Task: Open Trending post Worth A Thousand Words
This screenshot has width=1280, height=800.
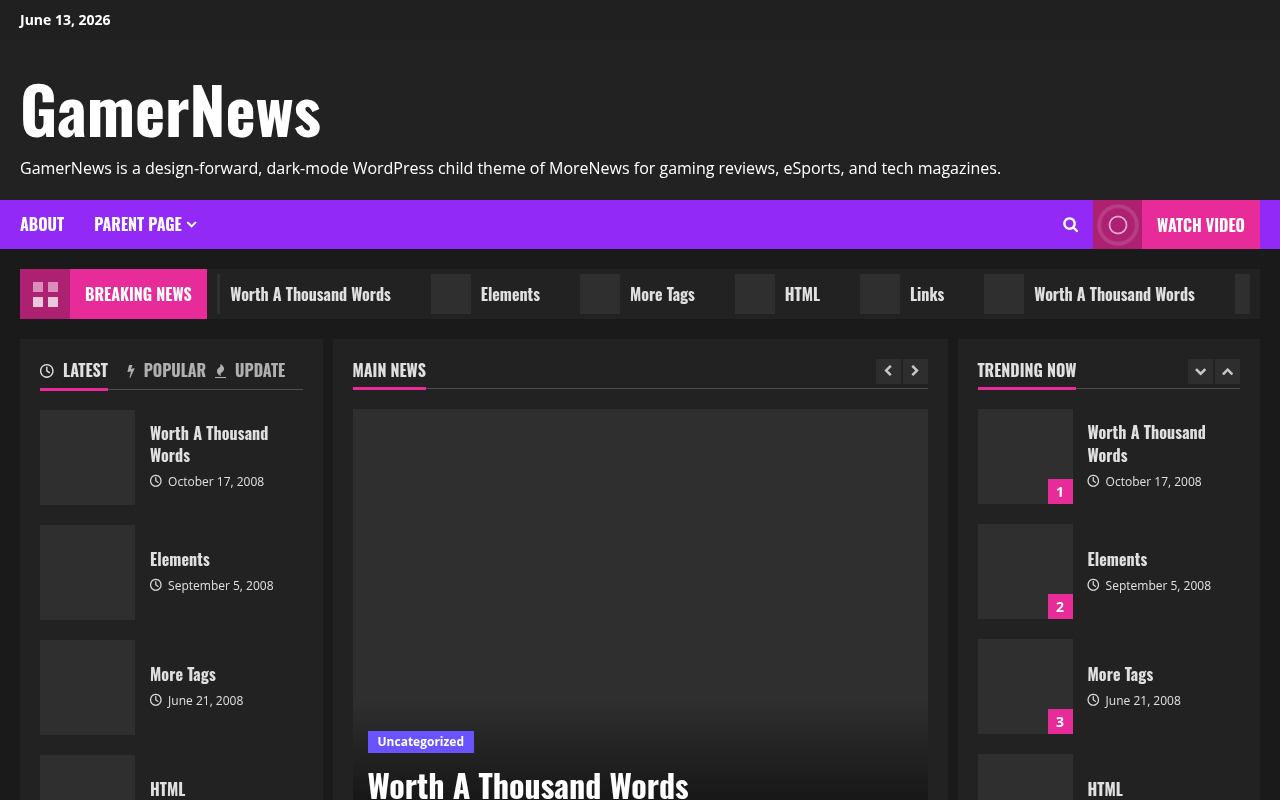Action: (x=1146, y=443)
